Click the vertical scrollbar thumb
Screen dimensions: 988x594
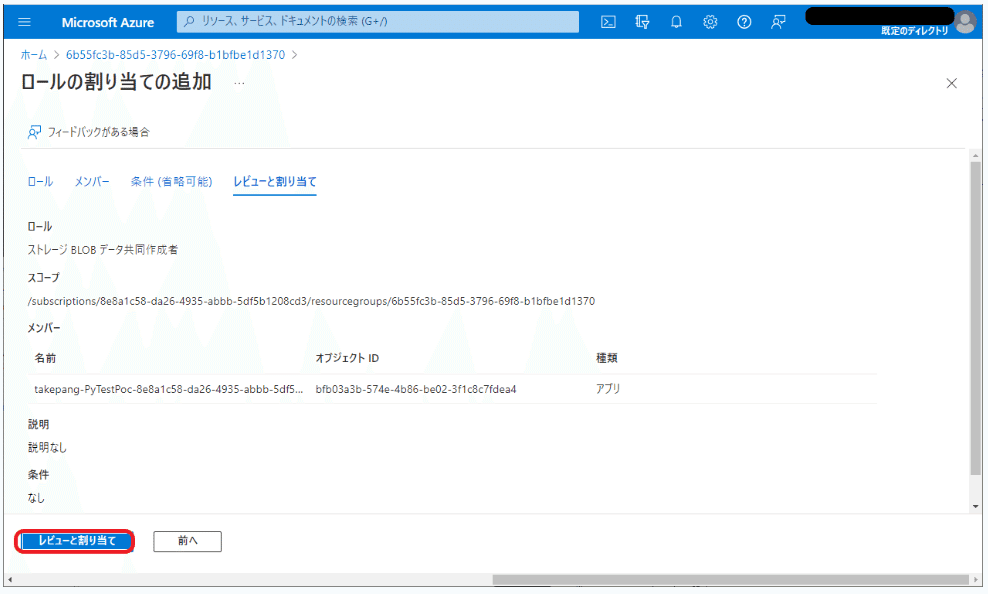pyautogui.click(x=975, y=318)
